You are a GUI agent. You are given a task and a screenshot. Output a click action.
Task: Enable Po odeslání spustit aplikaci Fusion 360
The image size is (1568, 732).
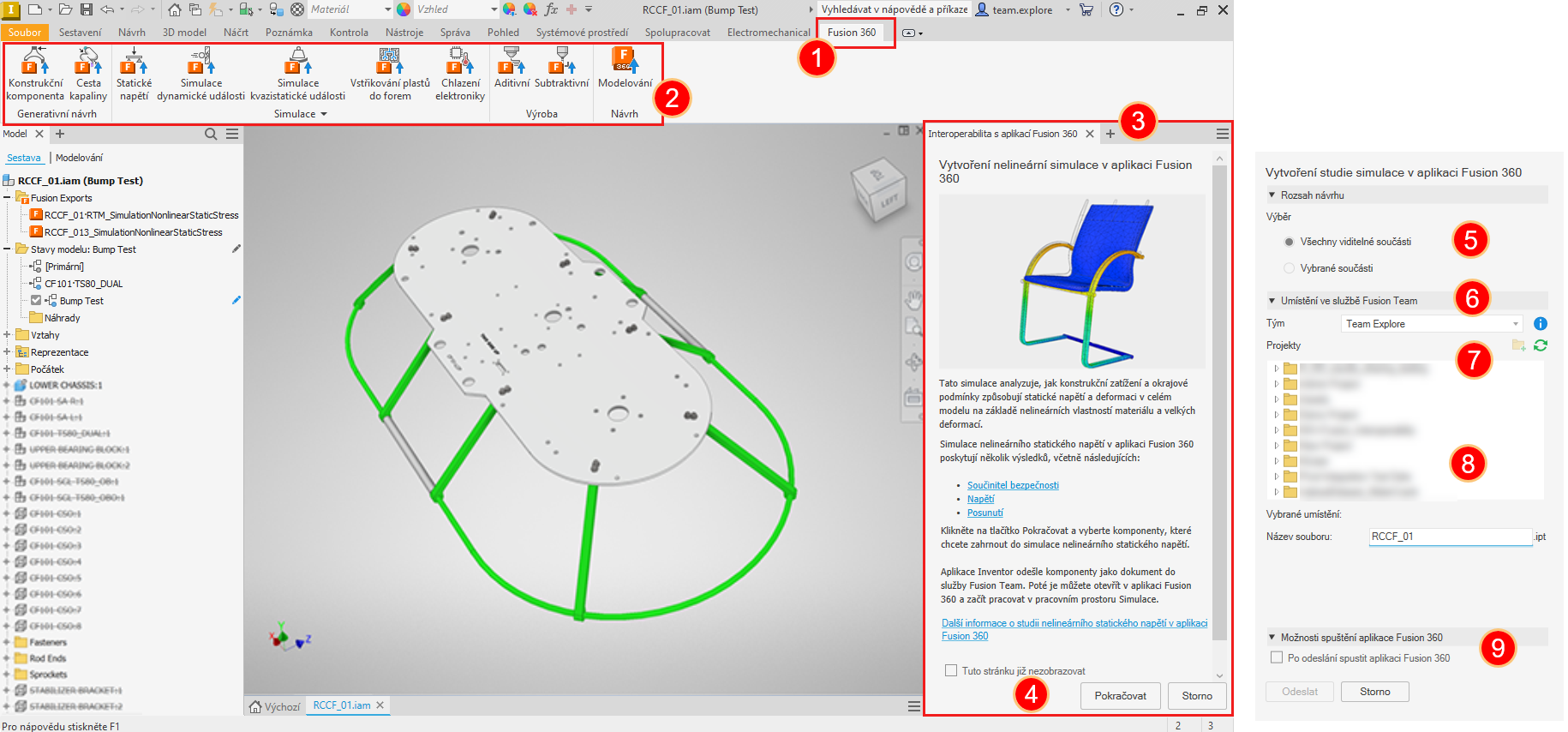[x=1277, y=657]
